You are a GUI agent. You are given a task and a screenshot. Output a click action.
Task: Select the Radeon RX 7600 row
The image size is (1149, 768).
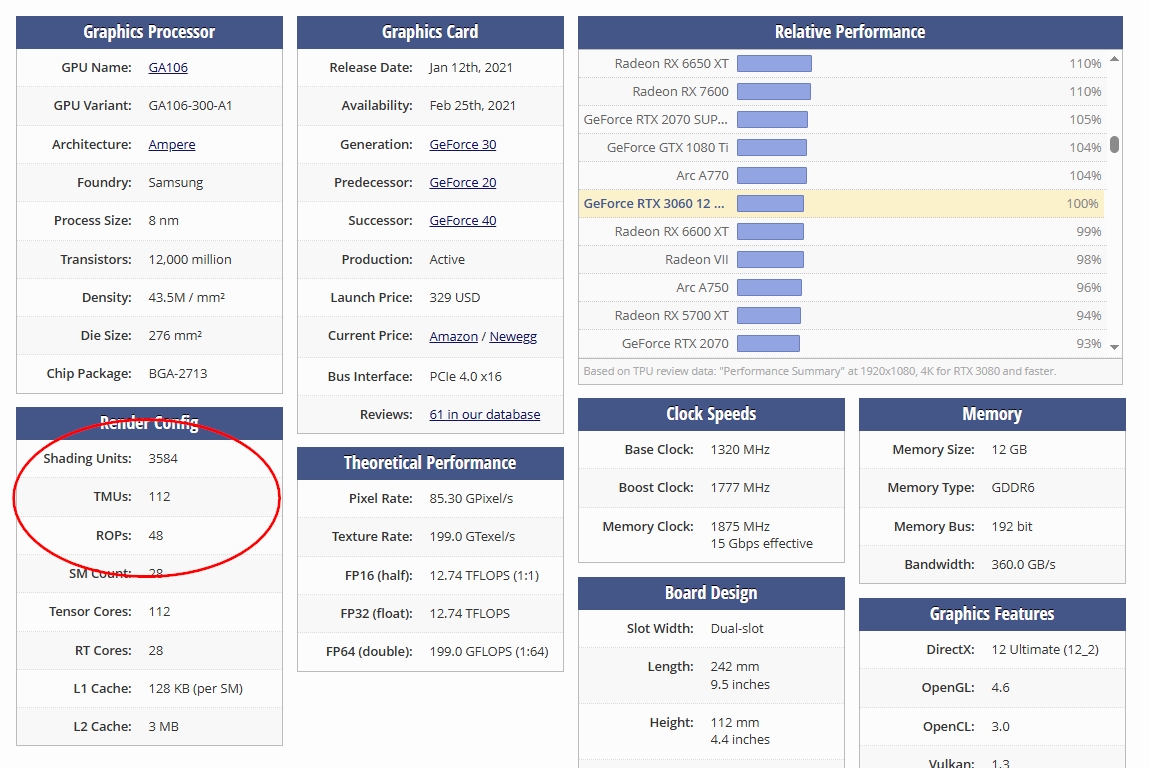pyautogui.click(x=842, y=92)
